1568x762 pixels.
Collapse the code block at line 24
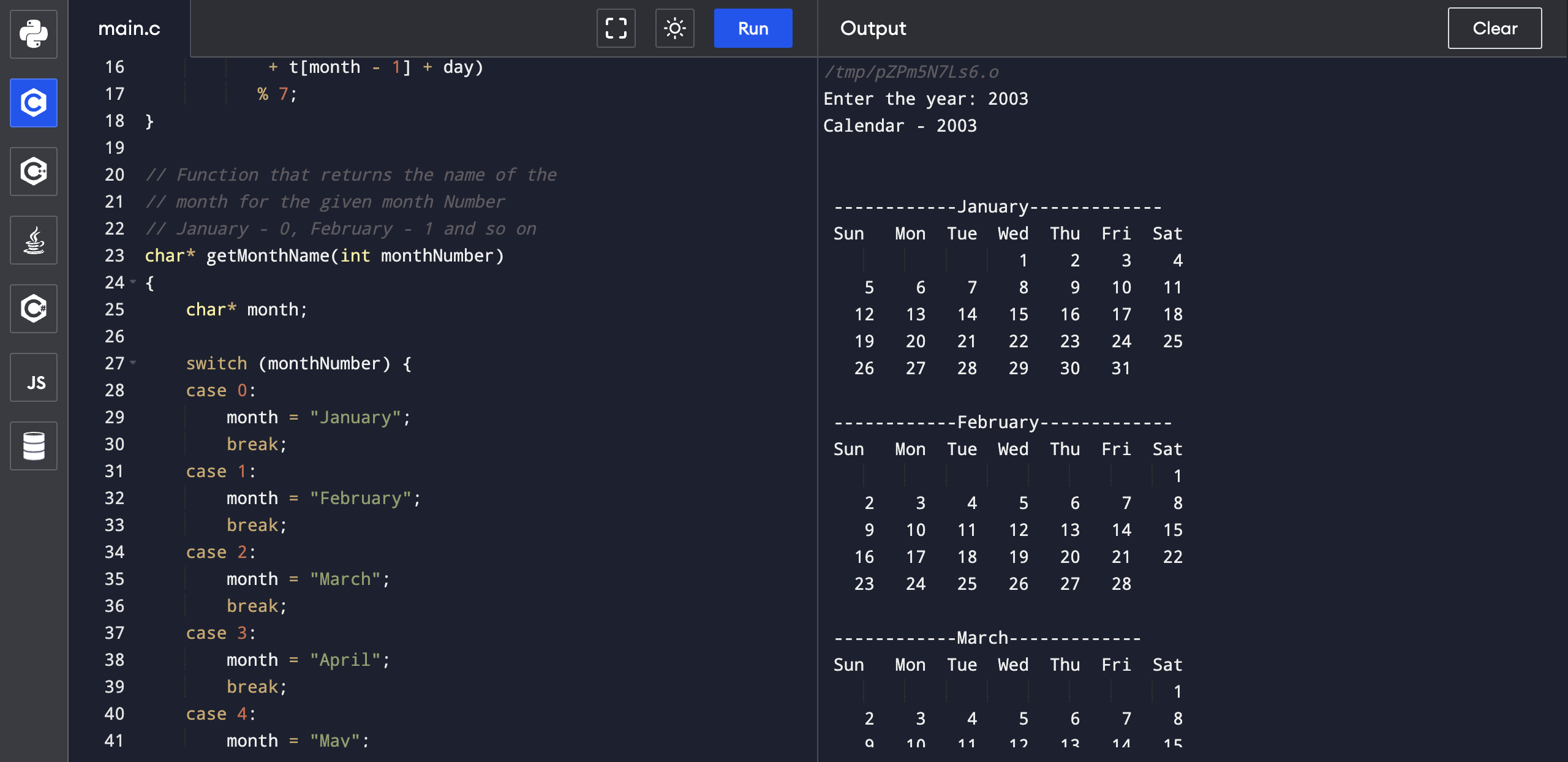[134, 282]
